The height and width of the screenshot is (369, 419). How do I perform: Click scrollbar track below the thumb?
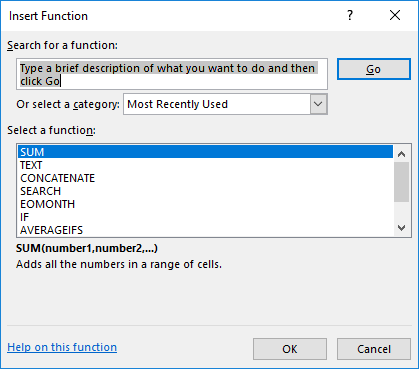click(402, 211)
